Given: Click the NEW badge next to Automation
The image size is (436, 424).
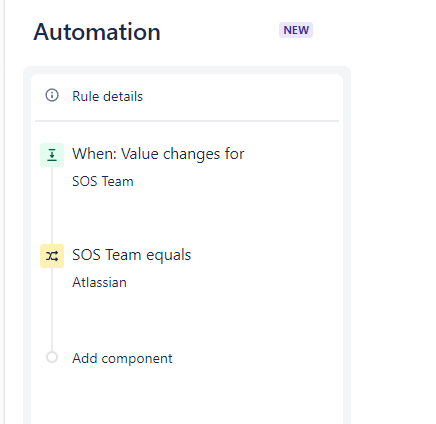Looking at the screenshot, I should (x=296, y=30).
